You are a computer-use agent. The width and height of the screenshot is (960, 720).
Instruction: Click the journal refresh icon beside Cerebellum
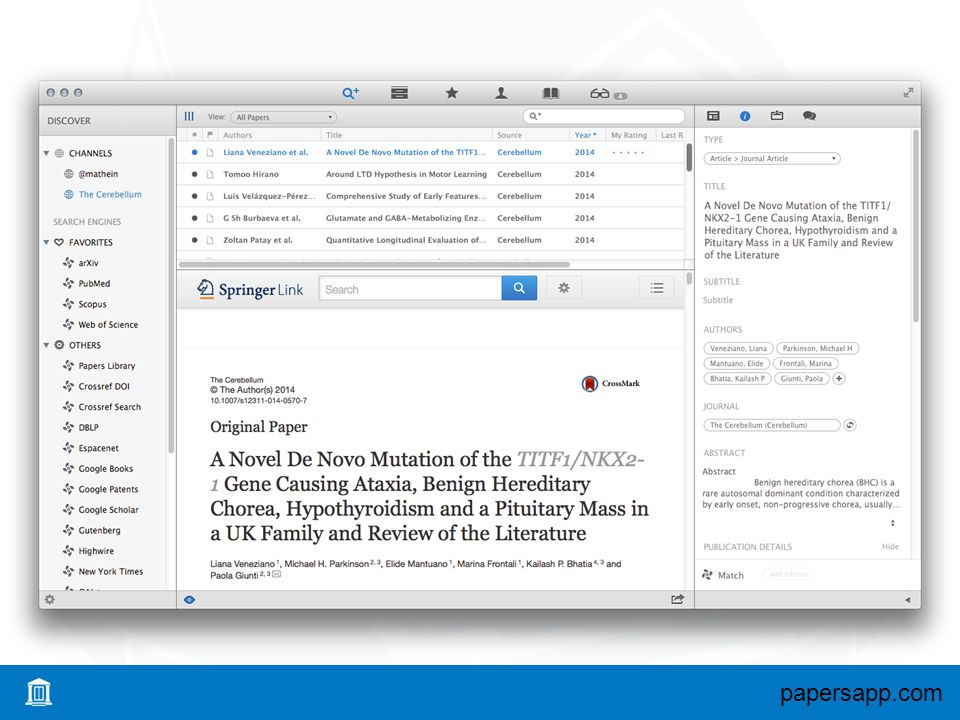pyautogui.click(x=850, y=425)
